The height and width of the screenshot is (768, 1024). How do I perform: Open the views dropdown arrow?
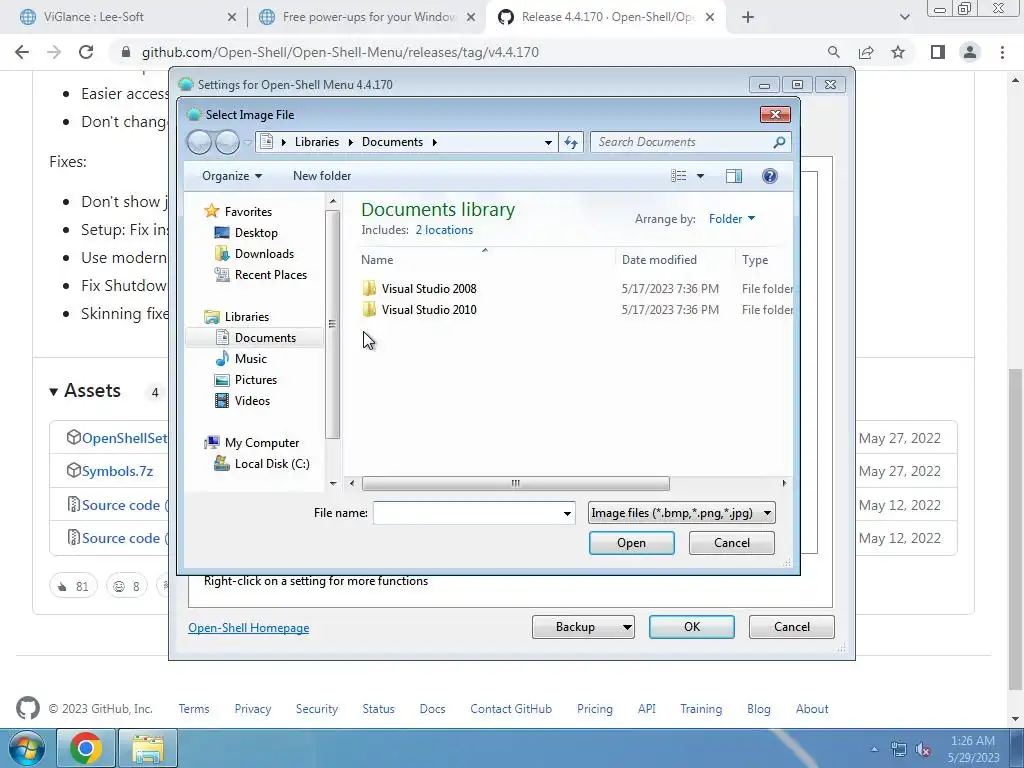pyautogui.click(x=700, y=176)
